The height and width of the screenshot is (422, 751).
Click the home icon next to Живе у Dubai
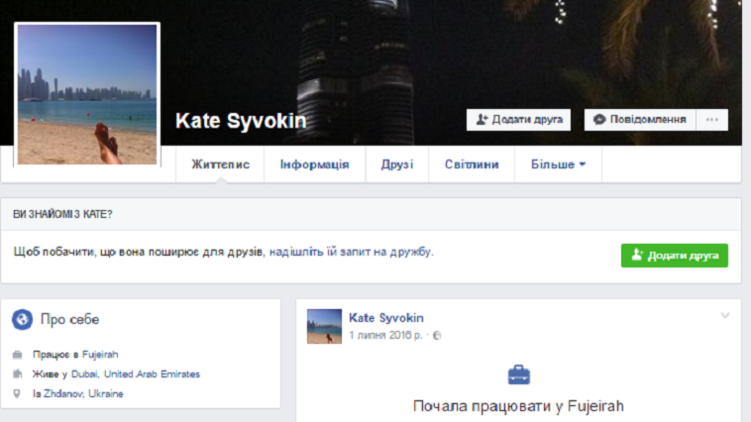pyautogui.click(x=18, y=374)
